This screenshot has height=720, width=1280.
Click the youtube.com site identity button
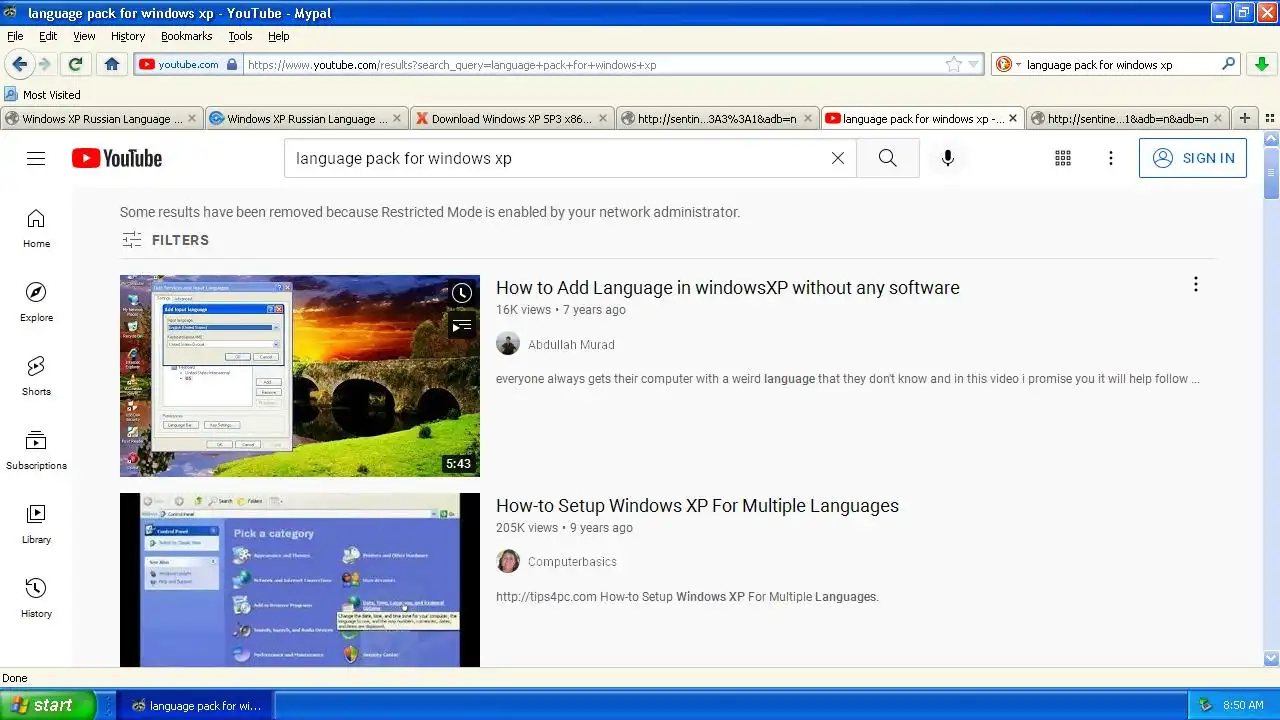(187, 64)
